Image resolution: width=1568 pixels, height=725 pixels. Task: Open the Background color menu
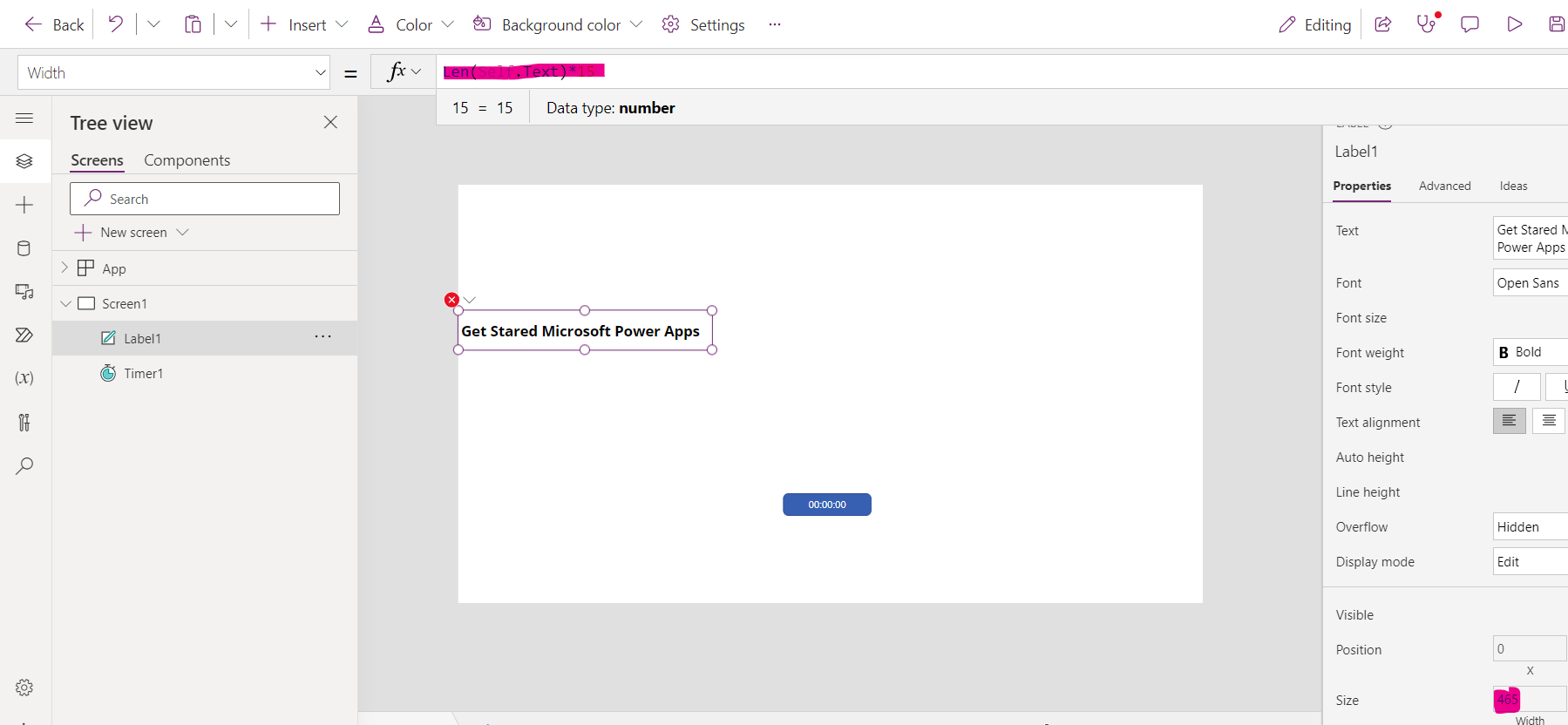(x=558, y=24)
